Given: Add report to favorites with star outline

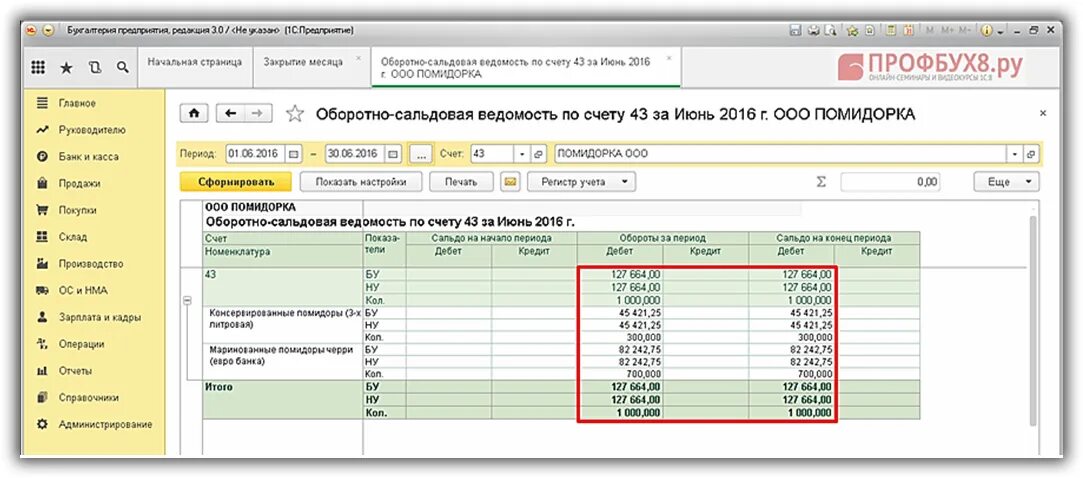Looking at the screenshot, I should coord(295,114).
